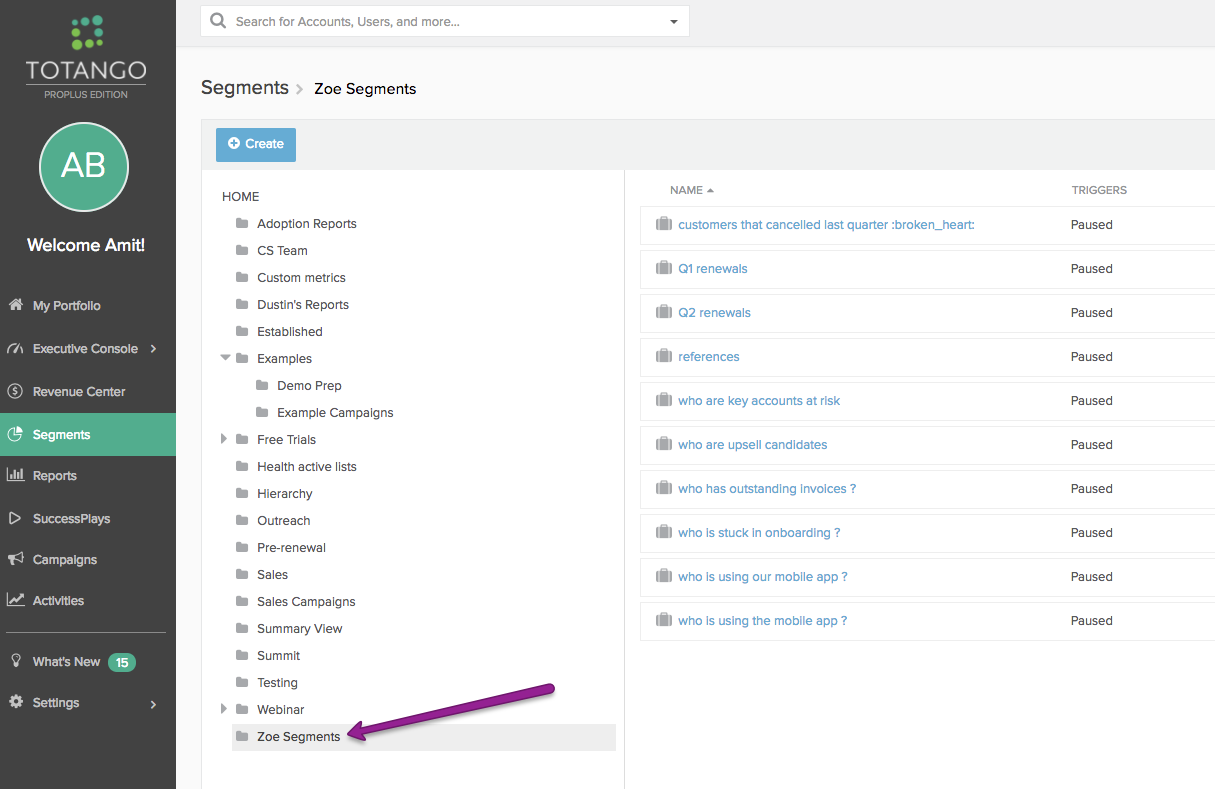1215x789 pixels.
Task: Click the briefcase icon beside Q1 renewals
Action: pyautogui.click(x=664, y=268)
